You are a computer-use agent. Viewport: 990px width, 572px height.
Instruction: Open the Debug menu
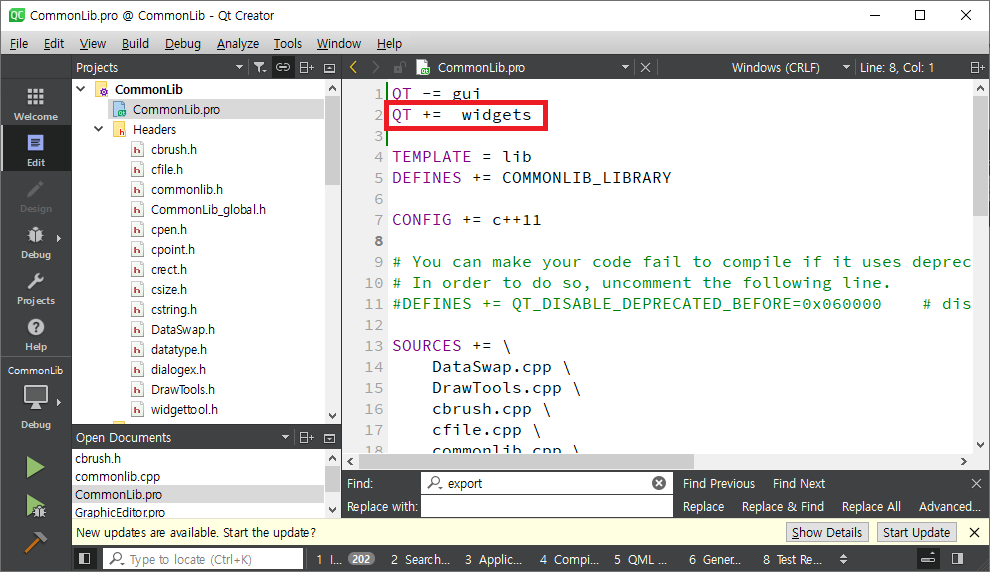[x=182, y=44]
